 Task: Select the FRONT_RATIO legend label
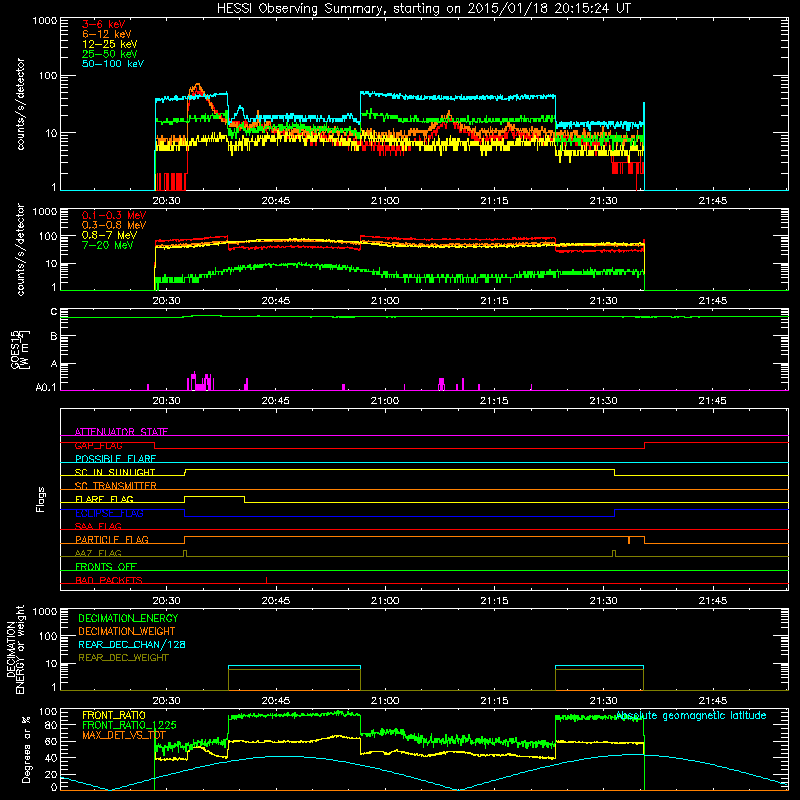pyautogui.click(x=114, y=715)
